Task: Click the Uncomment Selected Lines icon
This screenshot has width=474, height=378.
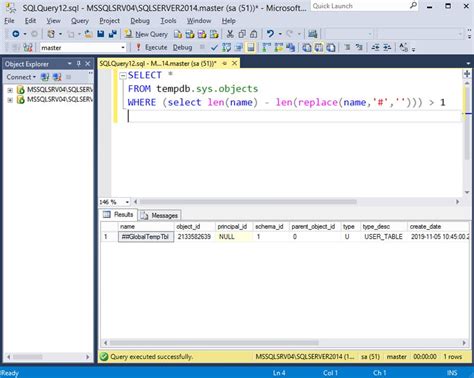Action: pos(359,48)
